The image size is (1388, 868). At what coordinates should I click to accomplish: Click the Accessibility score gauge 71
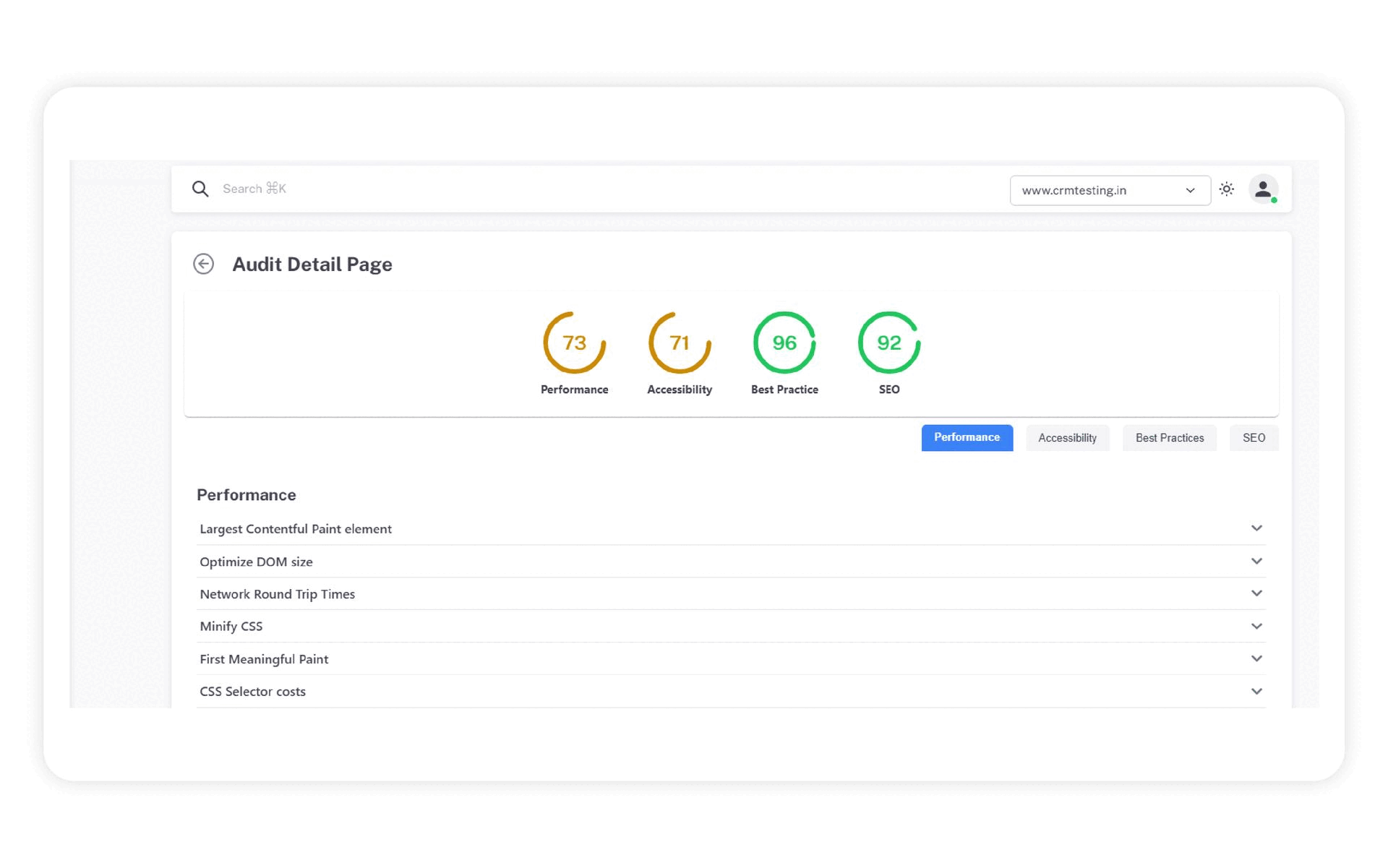(x=679, y=343)
